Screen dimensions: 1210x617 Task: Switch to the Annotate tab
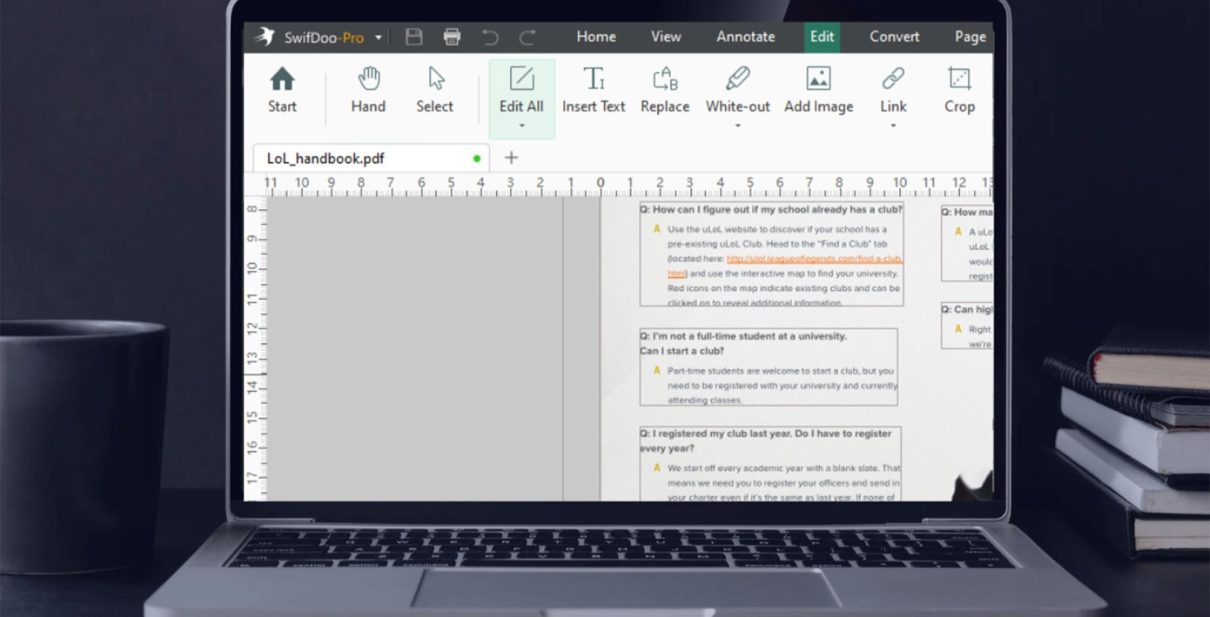coord(745,37)
